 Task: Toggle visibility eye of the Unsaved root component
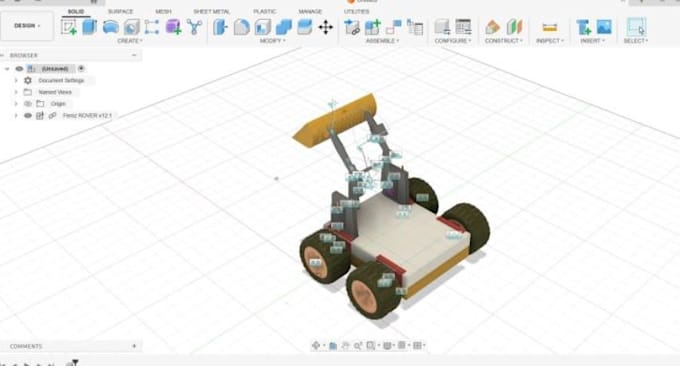pos(19,69)
